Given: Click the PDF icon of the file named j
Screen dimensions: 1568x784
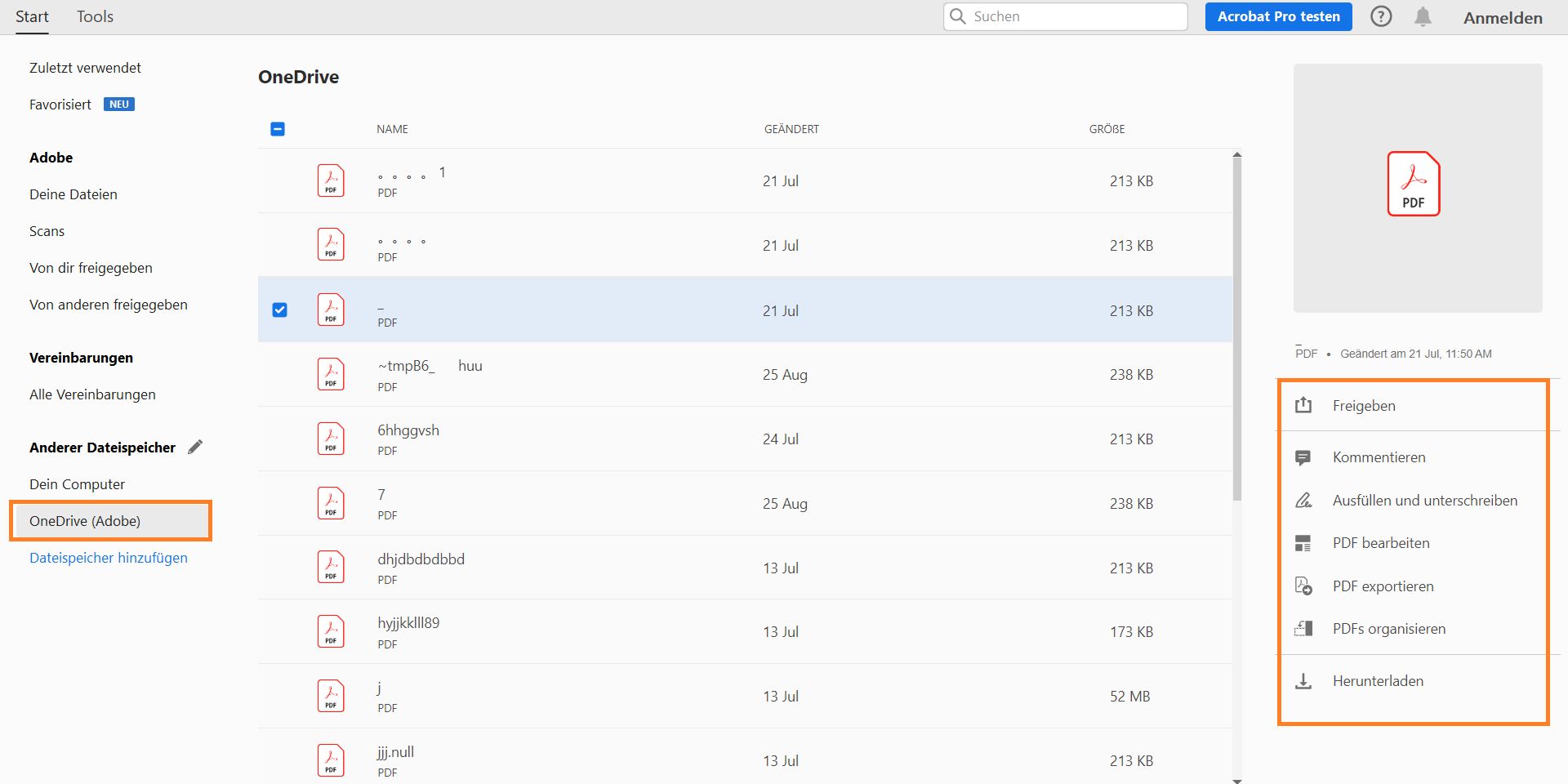Looking at the screenshot, I should (331, 696).
